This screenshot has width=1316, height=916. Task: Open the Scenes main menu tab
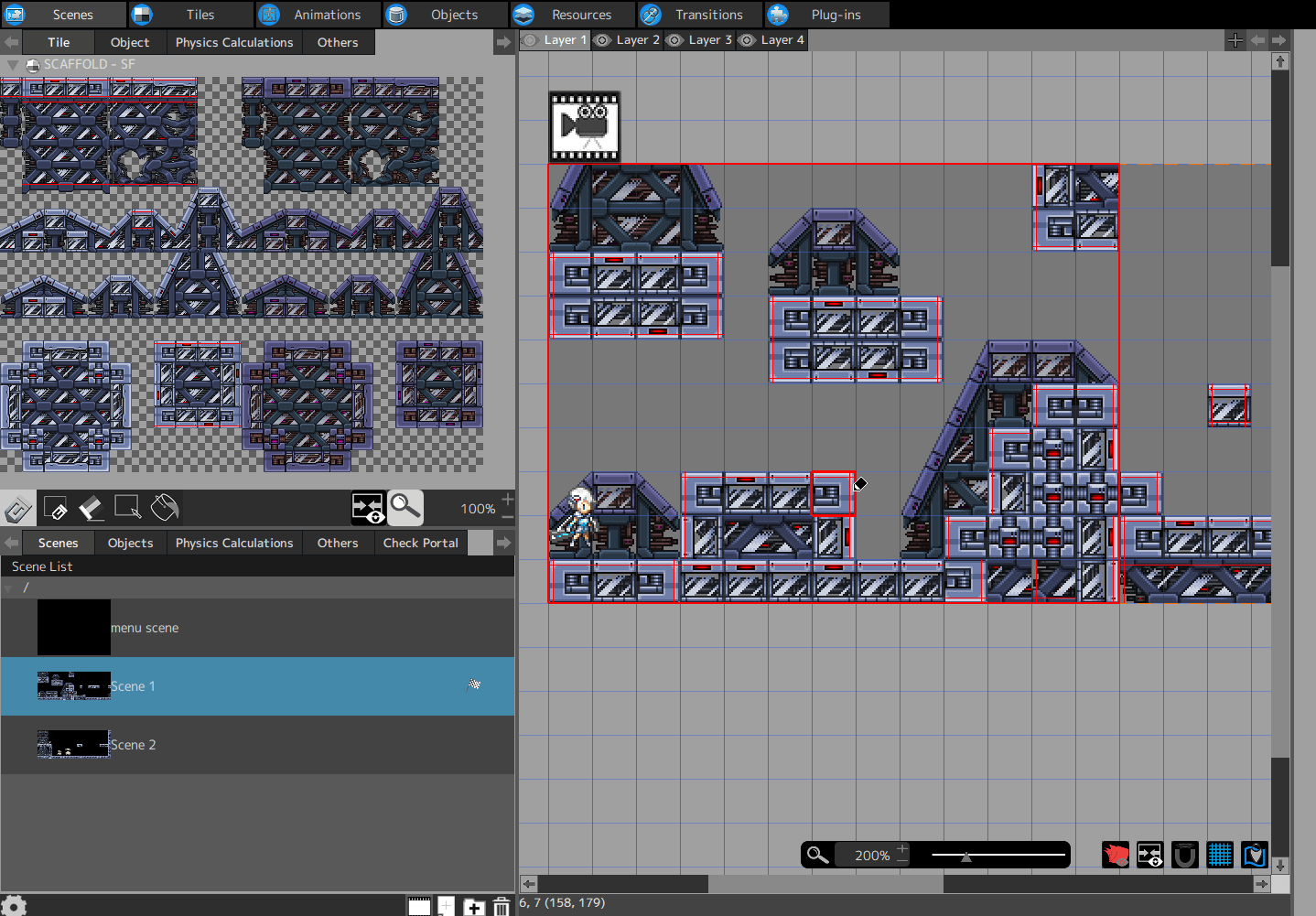point(63,15)
